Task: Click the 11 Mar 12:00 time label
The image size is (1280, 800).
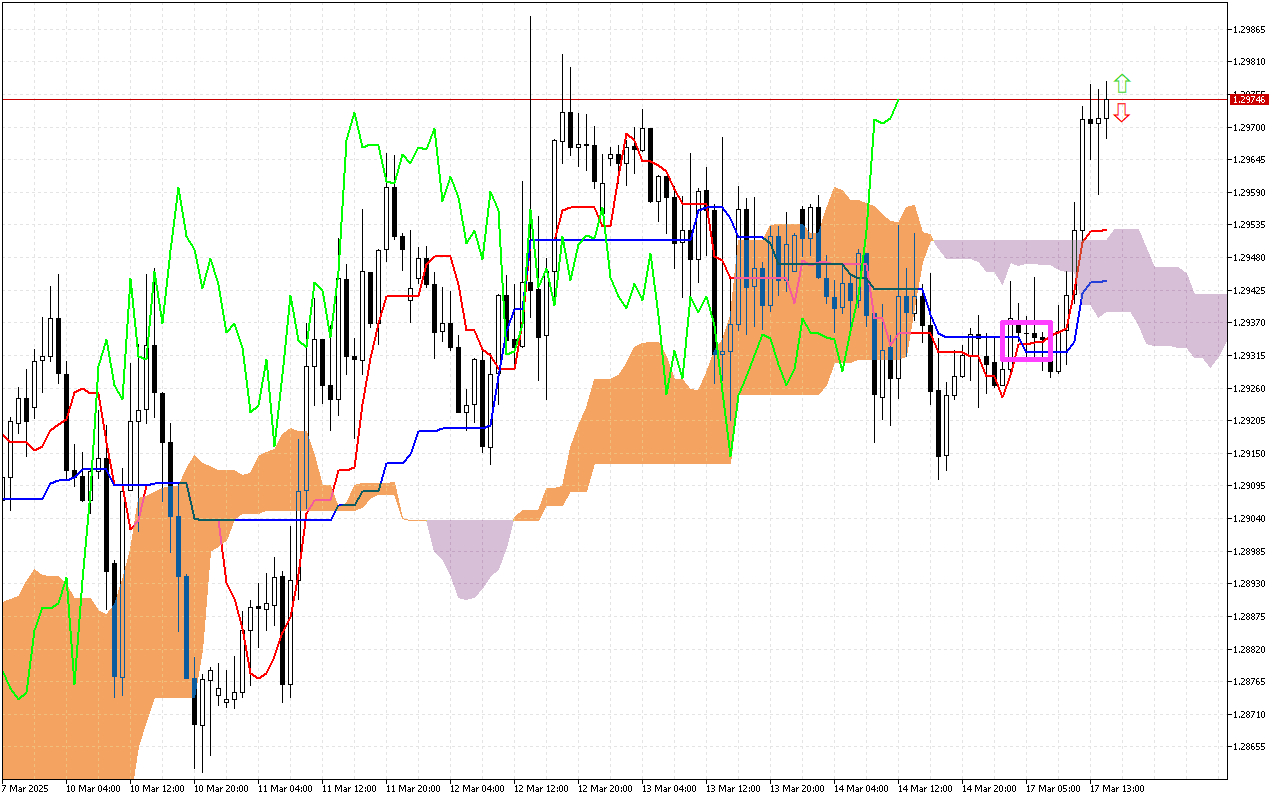Action: click(349, 788)
